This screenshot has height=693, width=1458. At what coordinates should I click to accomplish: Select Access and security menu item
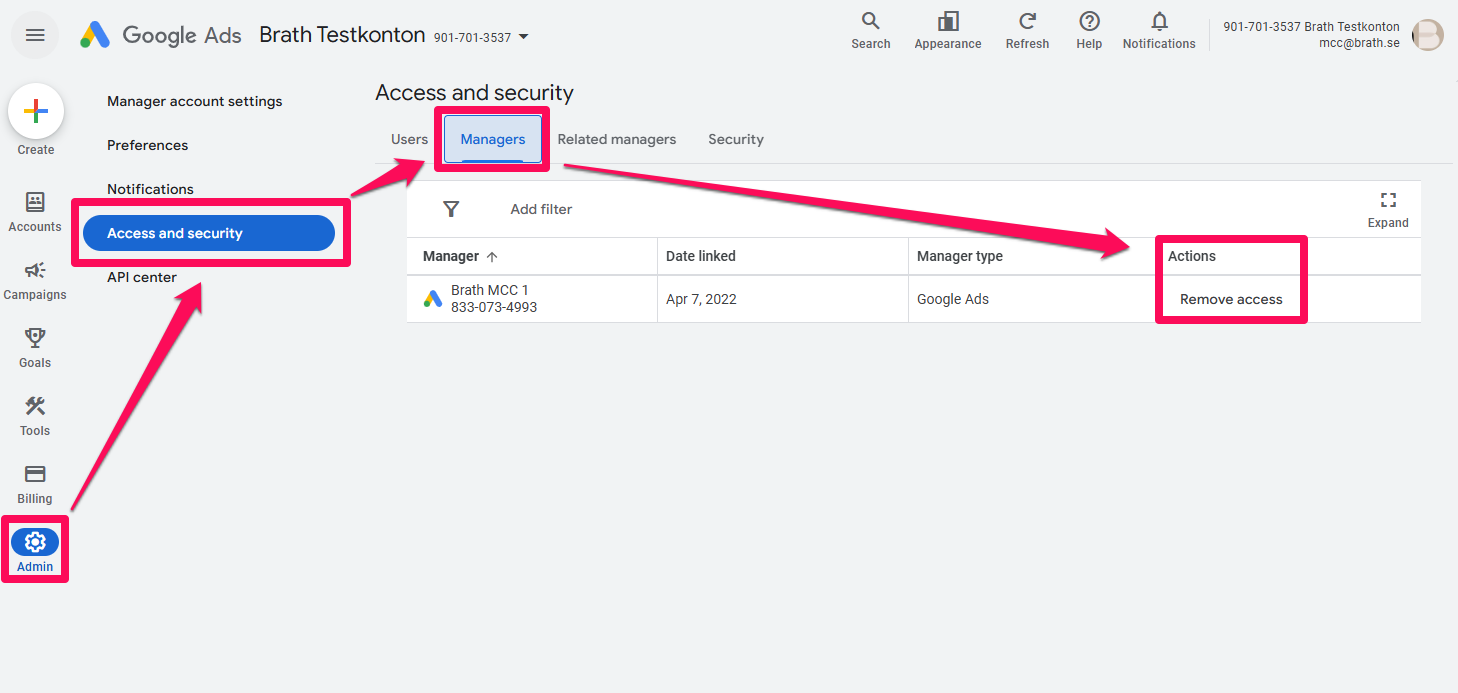(208, 233)
